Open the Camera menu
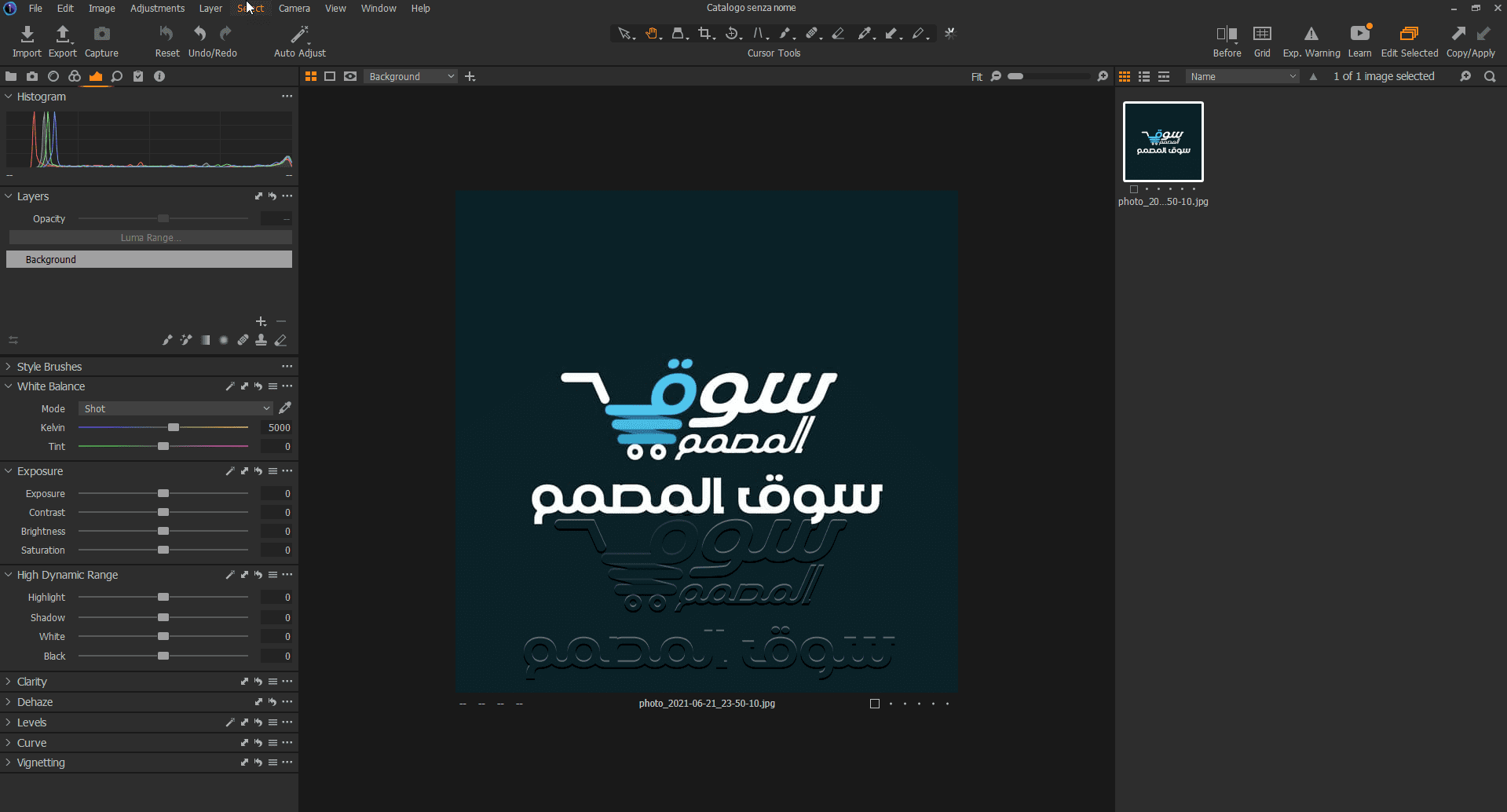 [294, 8]
